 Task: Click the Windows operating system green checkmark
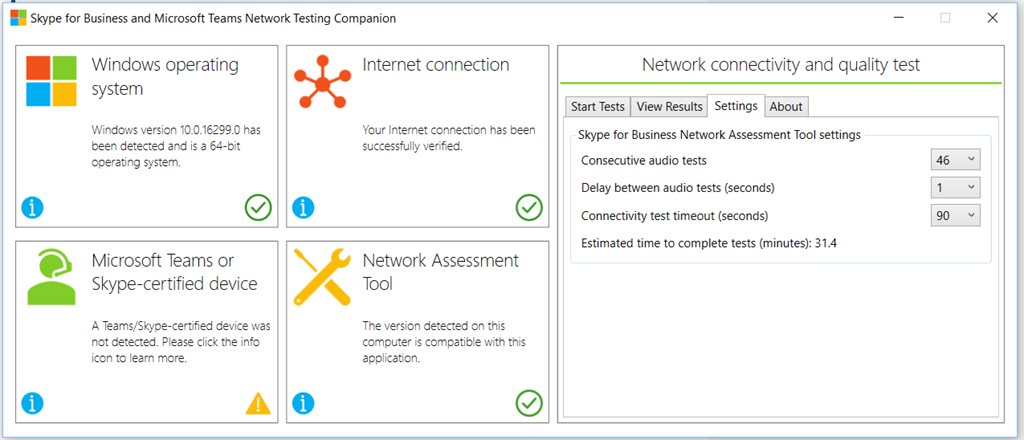tap(258, 207)
